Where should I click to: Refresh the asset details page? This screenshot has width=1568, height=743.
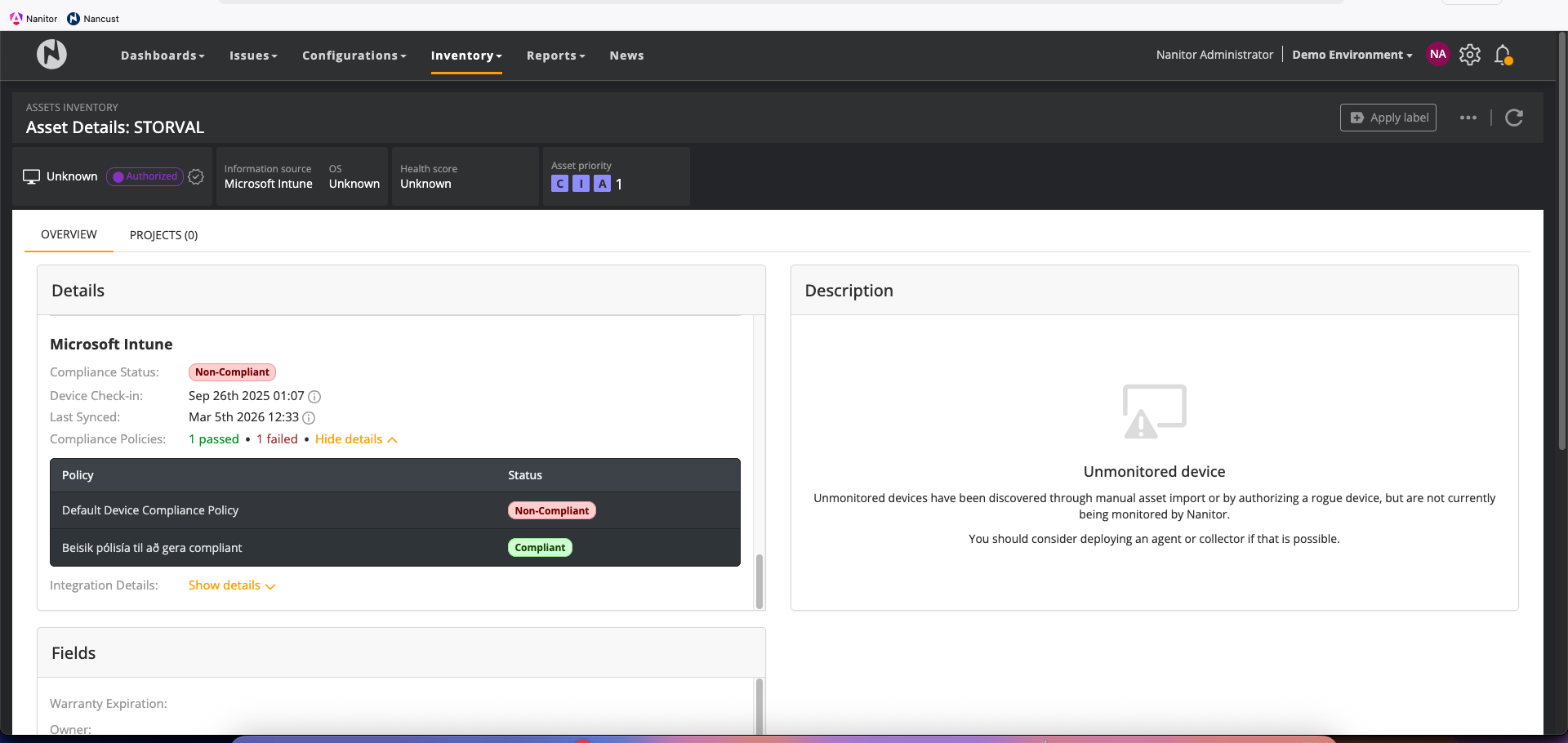(x=1514, y=118)
